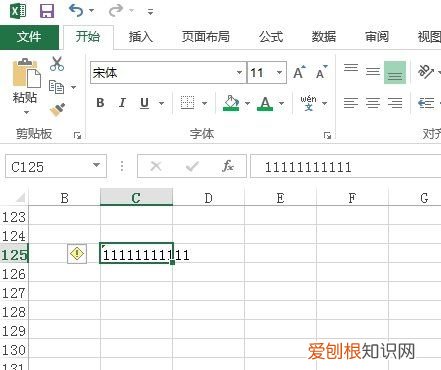Select row 125 header
Screen dimensions: 441x370
(14, 254)
